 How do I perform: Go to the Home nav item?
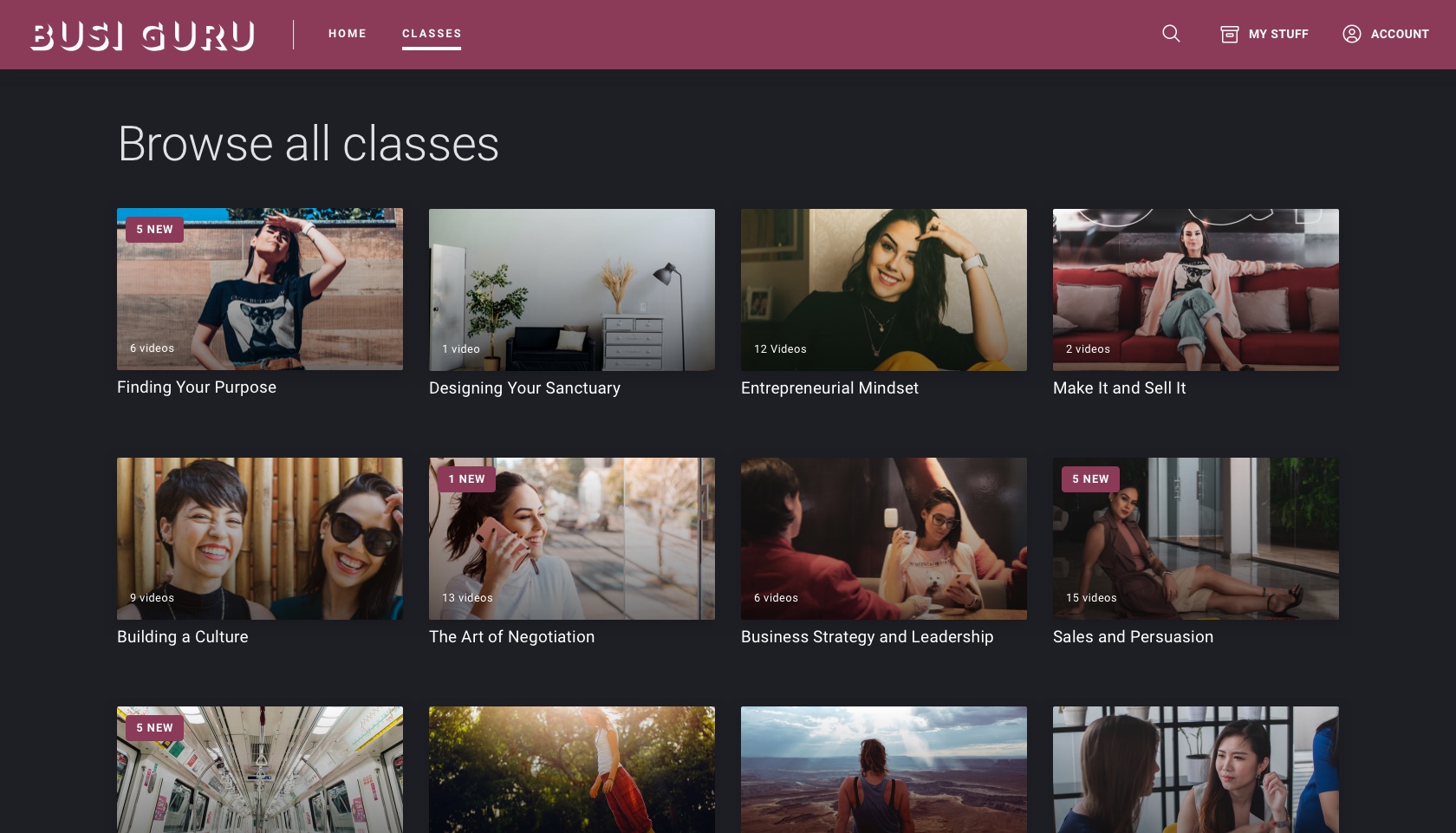coord(348,34)
